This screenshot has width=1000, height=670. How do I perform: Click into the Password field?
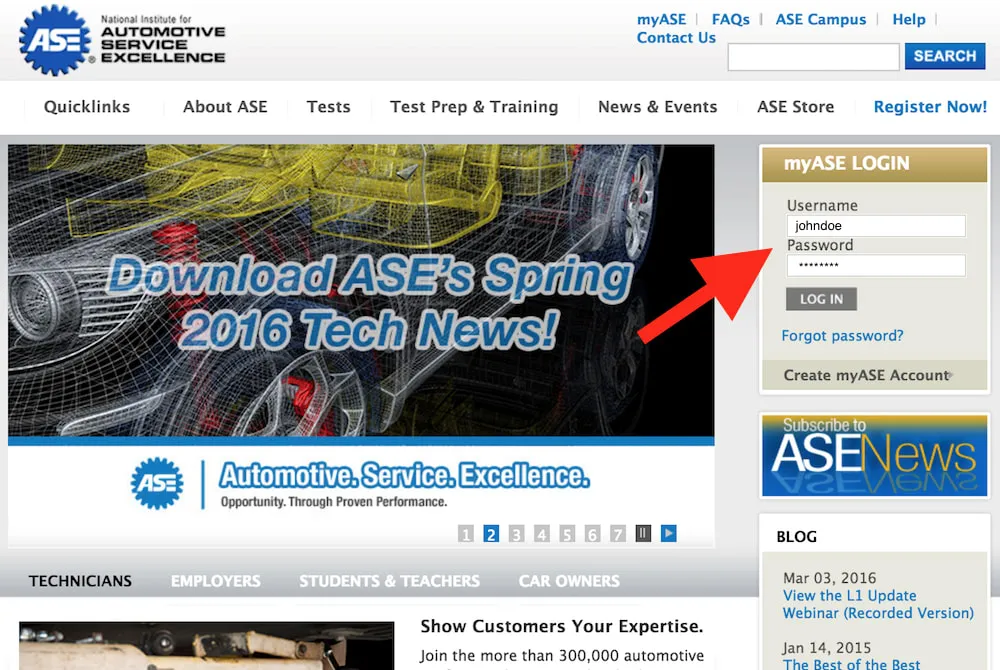pyautogui.click(x=876, y=265)
